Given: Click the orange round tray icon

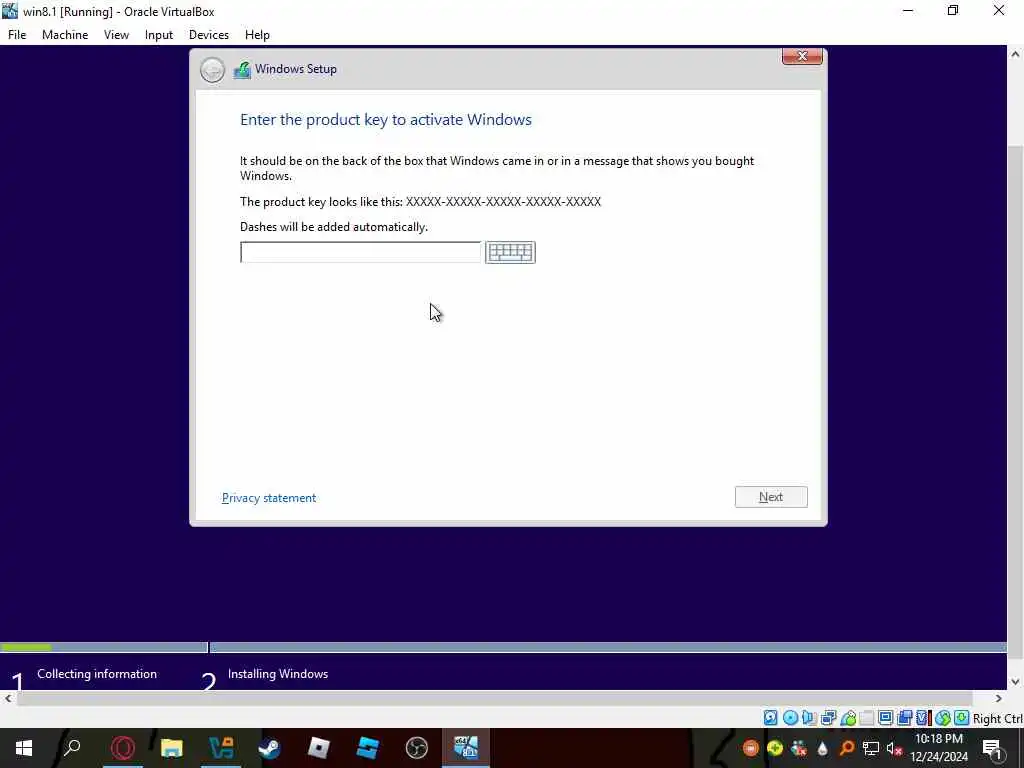Looking at the screenshot, I should click(x=750, y=748).
